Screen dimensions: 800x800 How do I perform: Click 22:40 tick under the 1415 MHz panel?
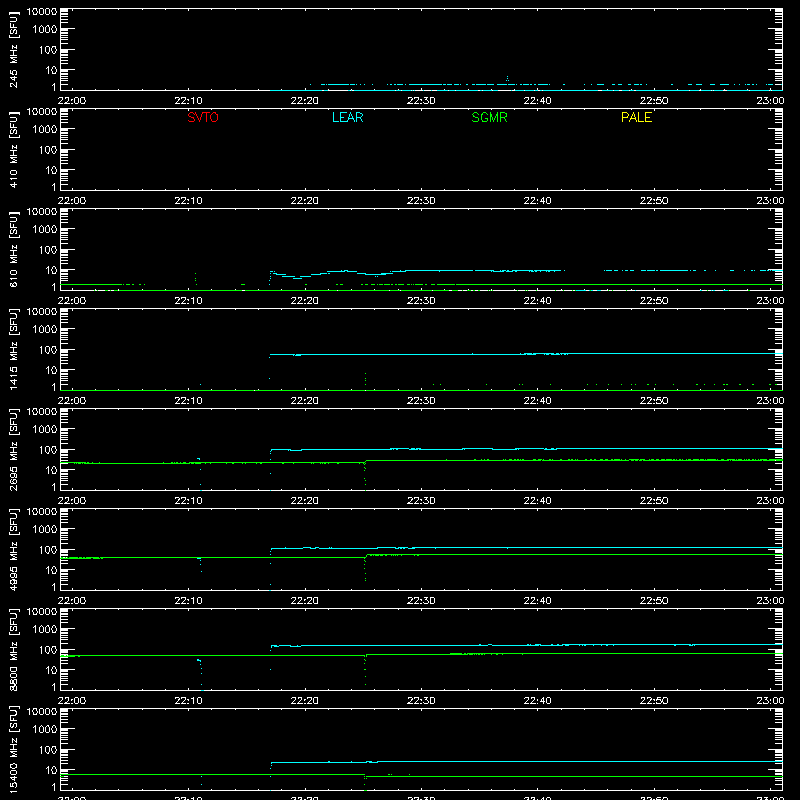click(x=537, y=401)
